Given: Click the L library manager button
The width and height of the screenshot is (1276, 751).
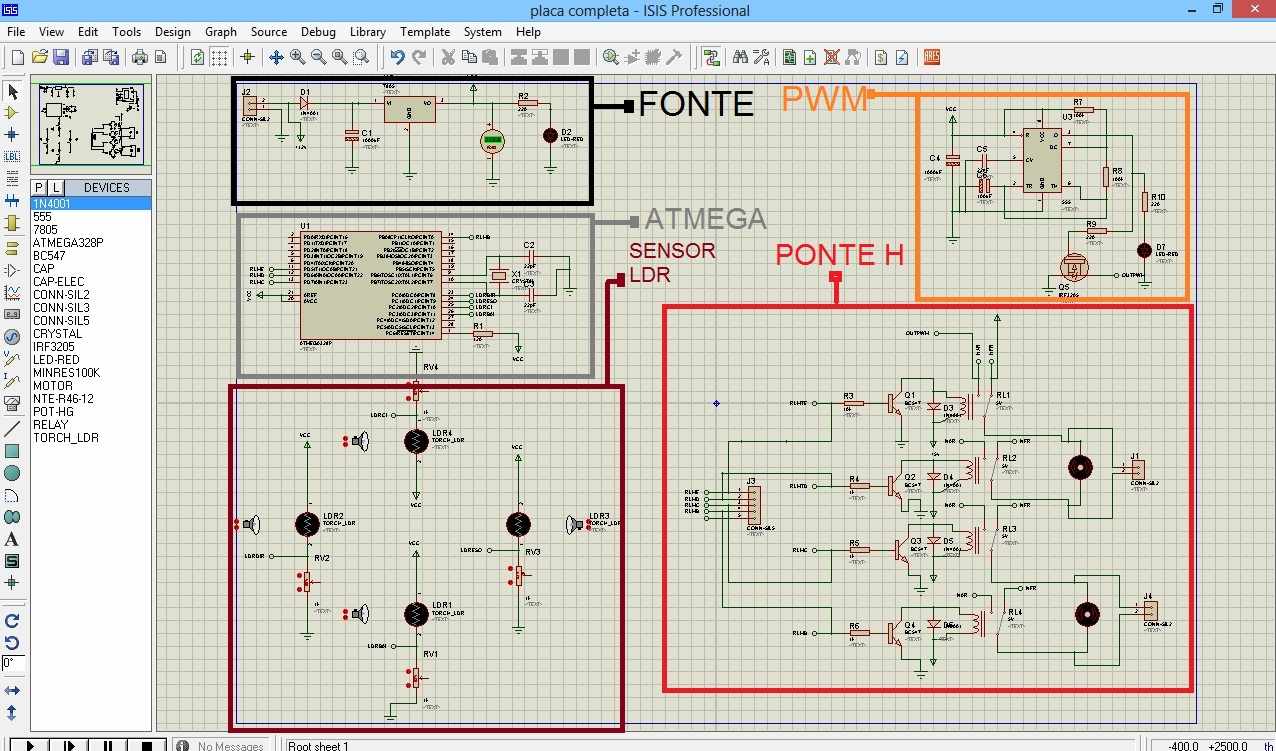Looking at the screenshot, I should [55, 188].
